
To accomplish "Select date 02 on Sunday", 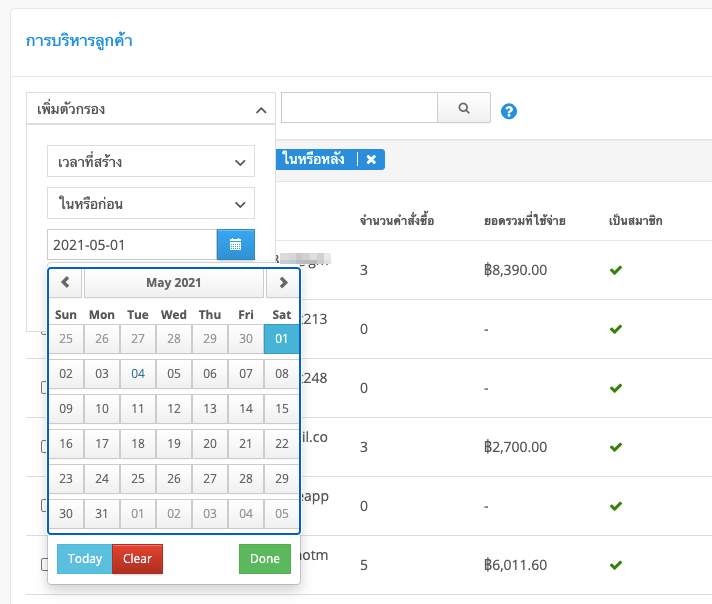I will click(x=66, y=374).
